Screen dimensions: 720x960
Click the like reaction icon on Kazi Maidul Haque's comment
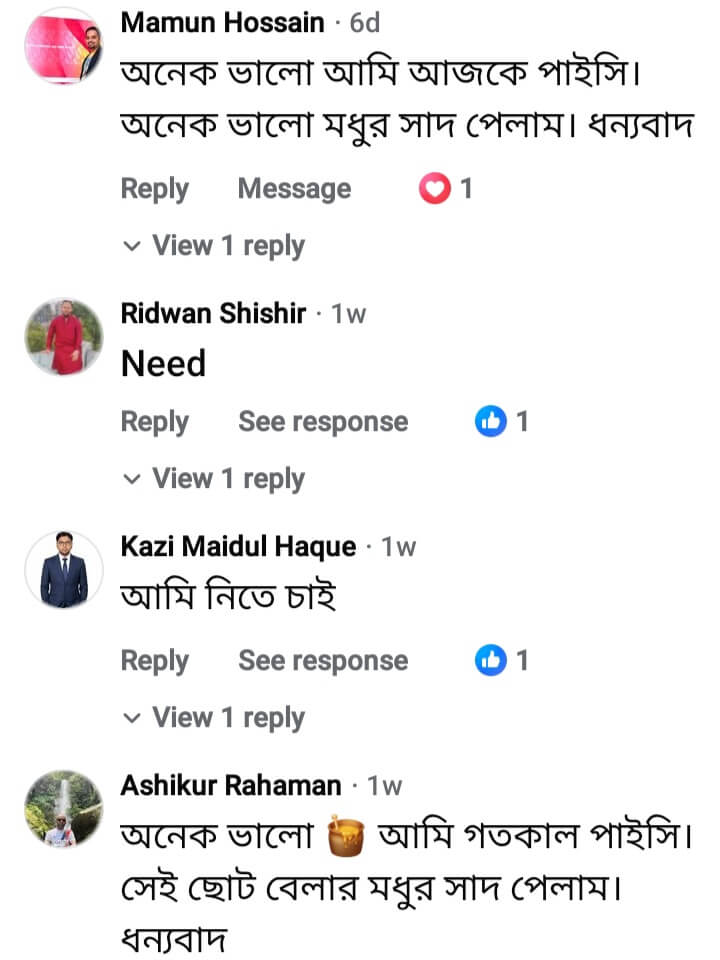(491, 660)
